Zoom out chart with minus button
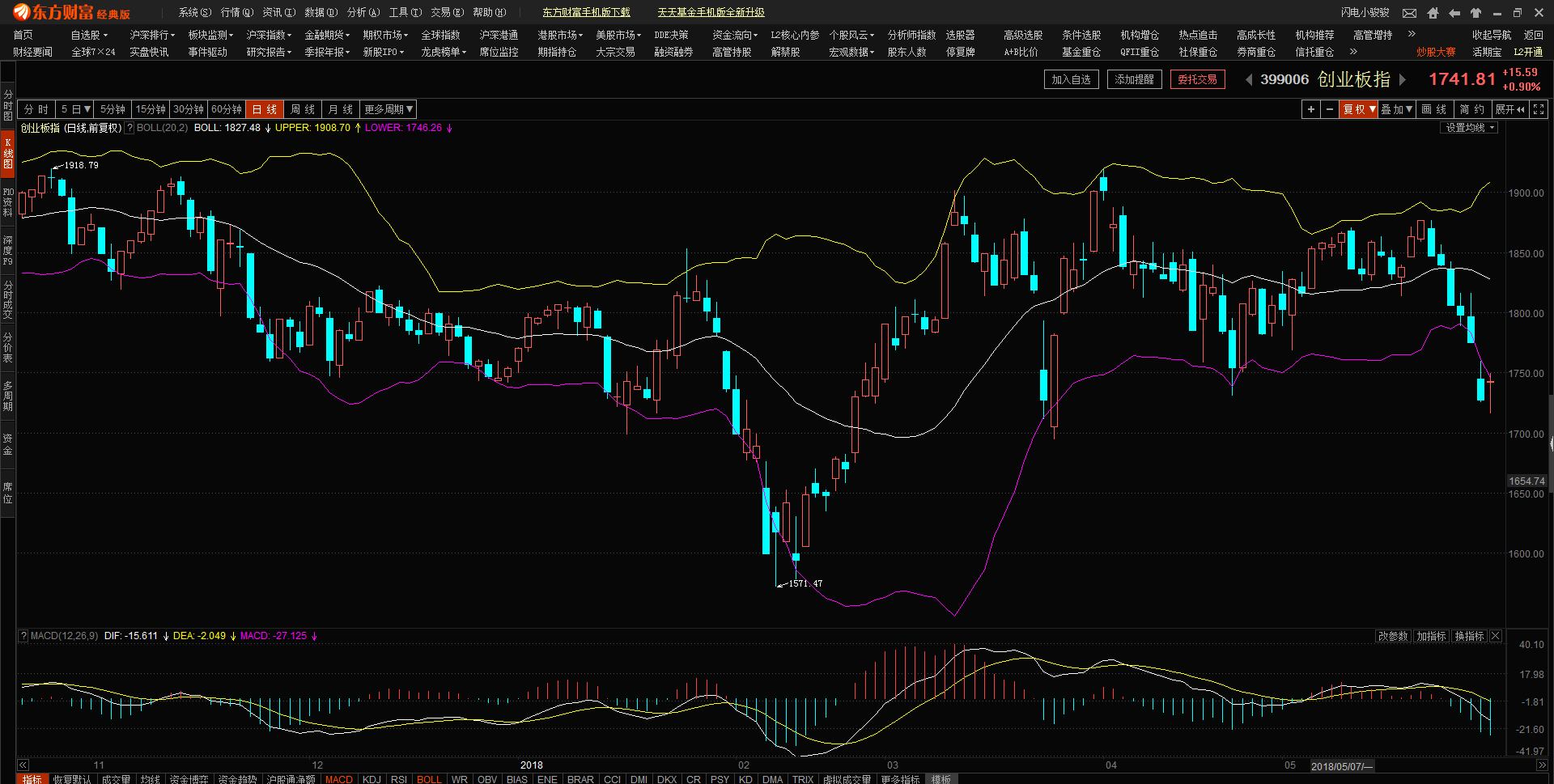1554x784 pixels. pos(1329,109)
